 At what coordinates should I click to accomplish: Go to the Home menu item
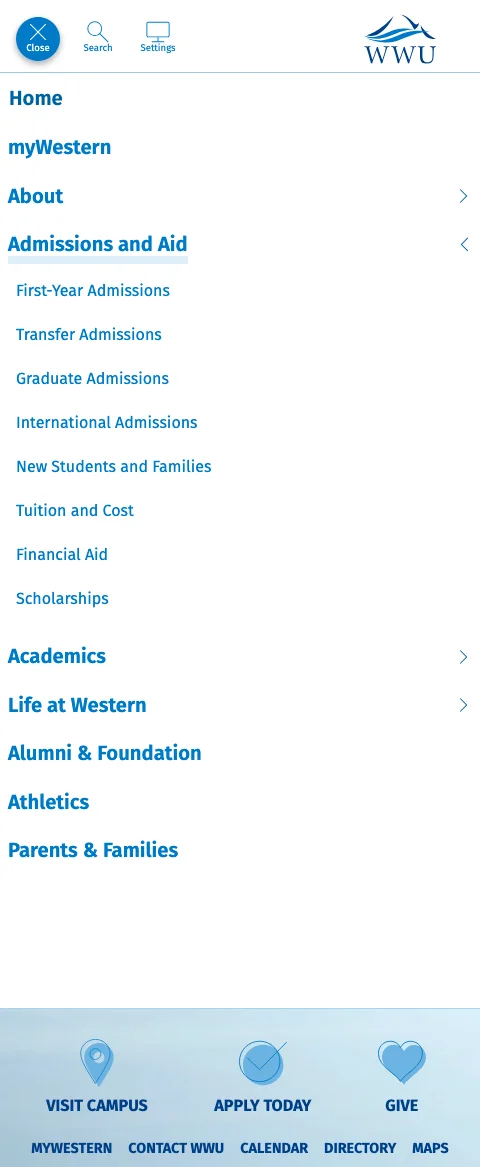36,98
